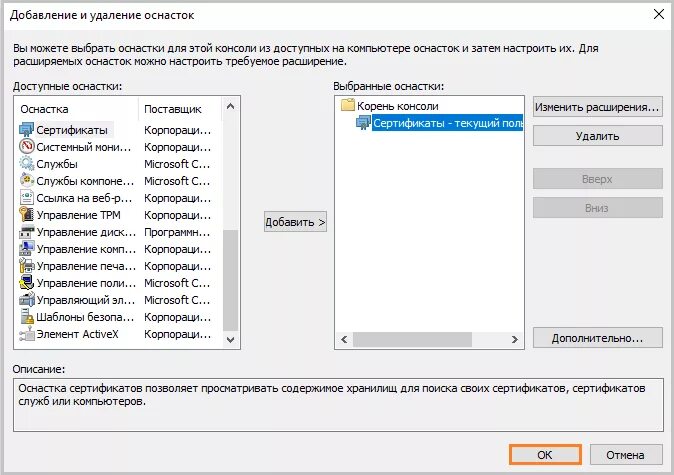The width and height of the screenshot is (674, 475).
Task: Click the disabled Вниз button
Action: point(597,208)
